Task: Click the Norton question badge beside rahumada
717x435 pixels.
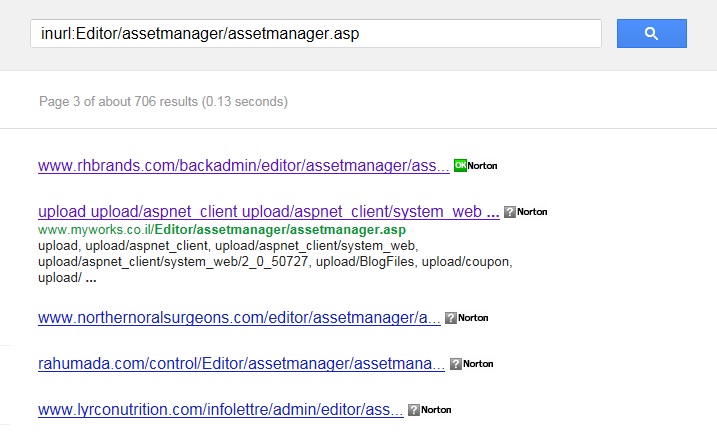Action: (x=456, y=364)
